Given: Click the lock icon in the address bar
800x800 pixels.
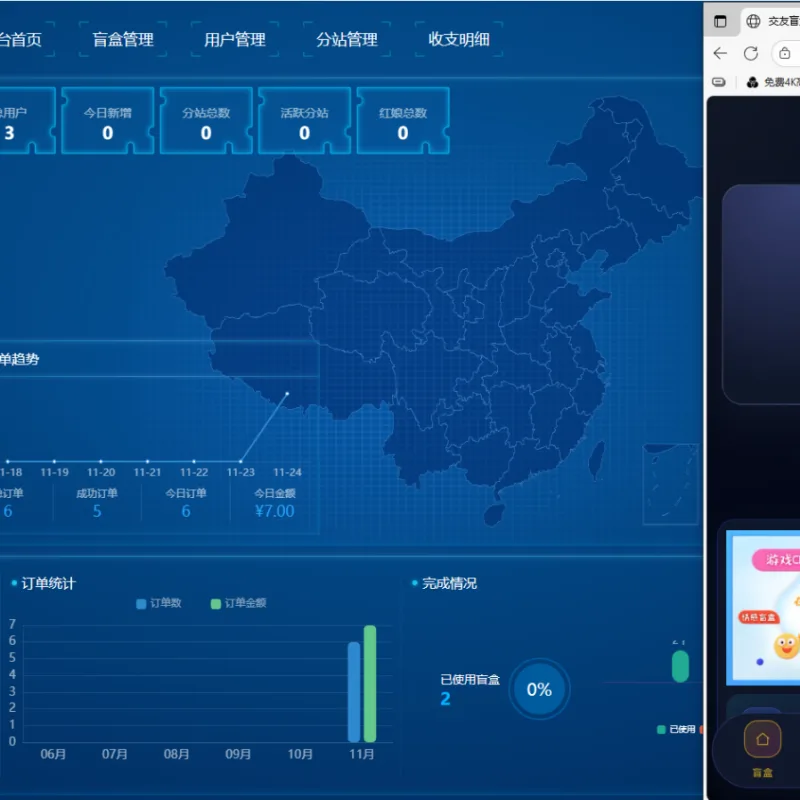Looking at the screenshot, I should [785, 53].
